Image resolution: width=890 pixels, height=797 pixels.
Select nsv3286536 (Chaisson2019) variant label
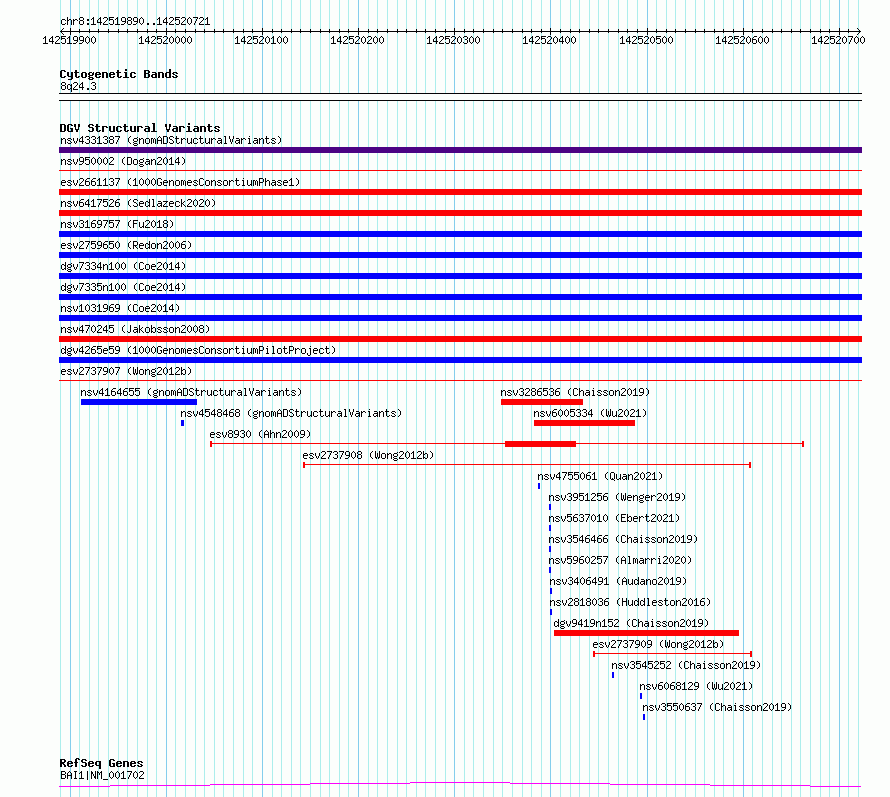pos(575,392)
